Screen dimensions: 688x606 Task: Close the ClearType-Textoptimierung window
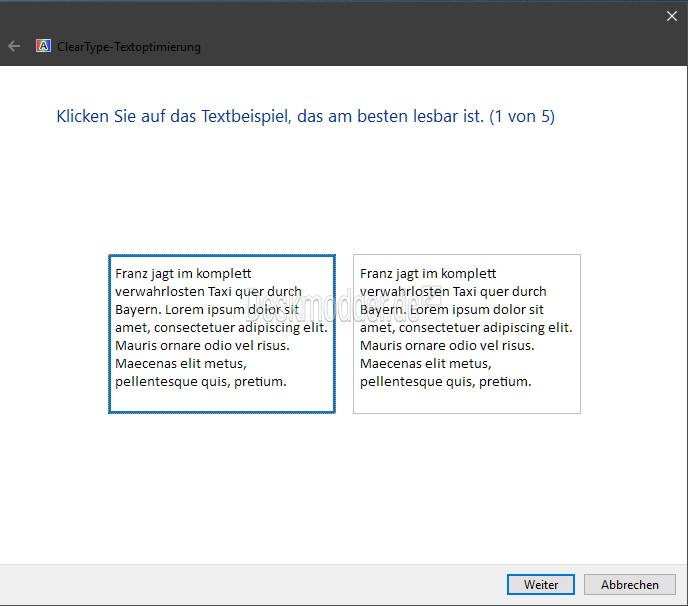pyautogui.click(x=671, y=16)
